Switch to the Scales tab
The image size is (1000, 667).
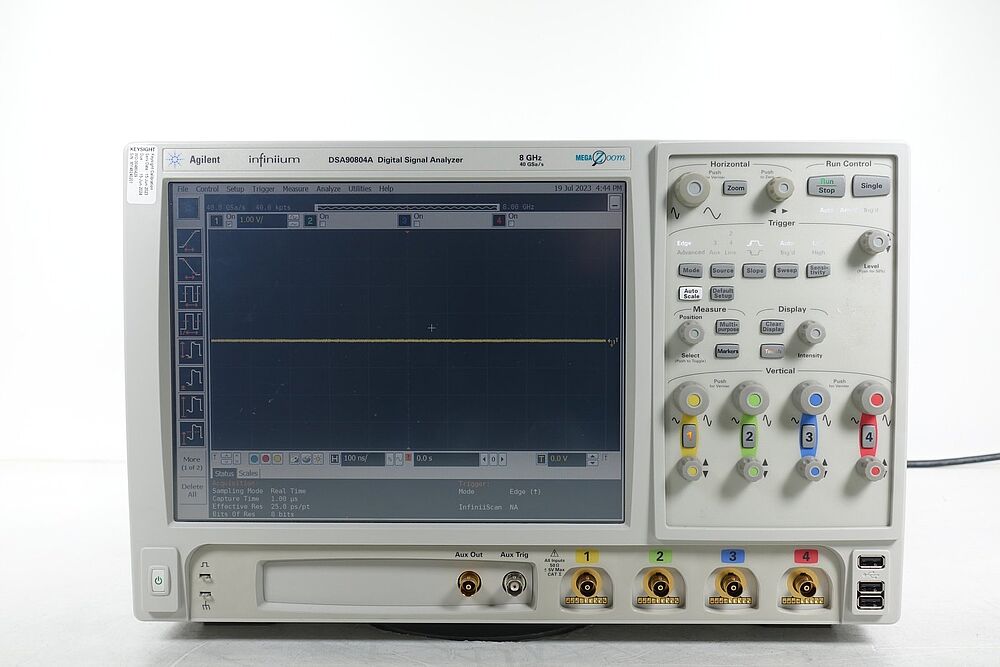pyautogui.click(x=248, y=474)
